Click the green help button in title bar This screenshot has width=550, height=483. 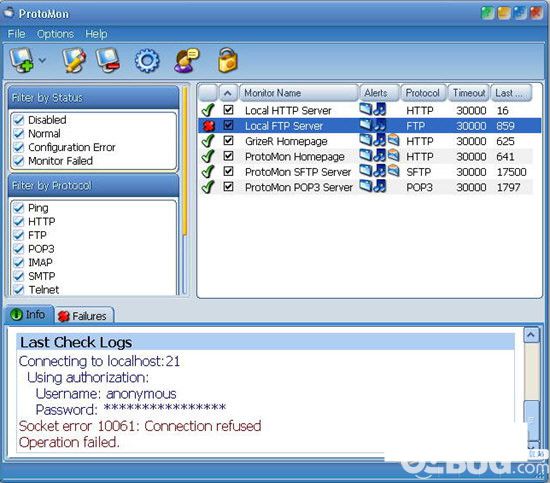(x=488, y=13)
